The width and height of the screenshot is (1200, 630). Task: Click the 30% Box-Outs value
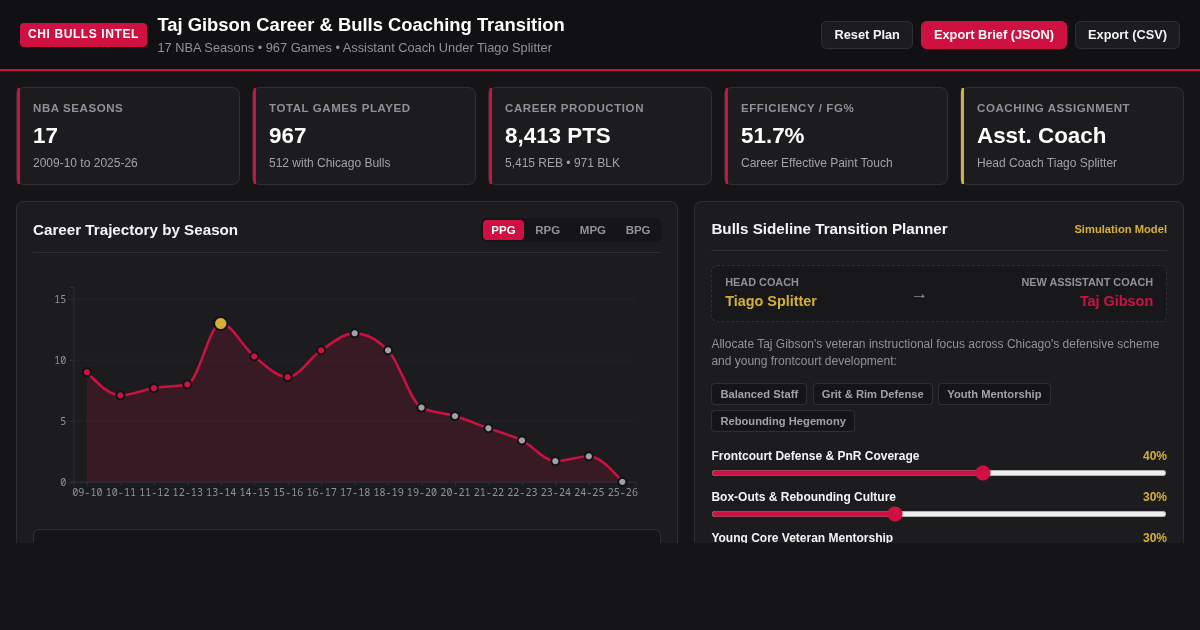click(x=1155, y=497)
